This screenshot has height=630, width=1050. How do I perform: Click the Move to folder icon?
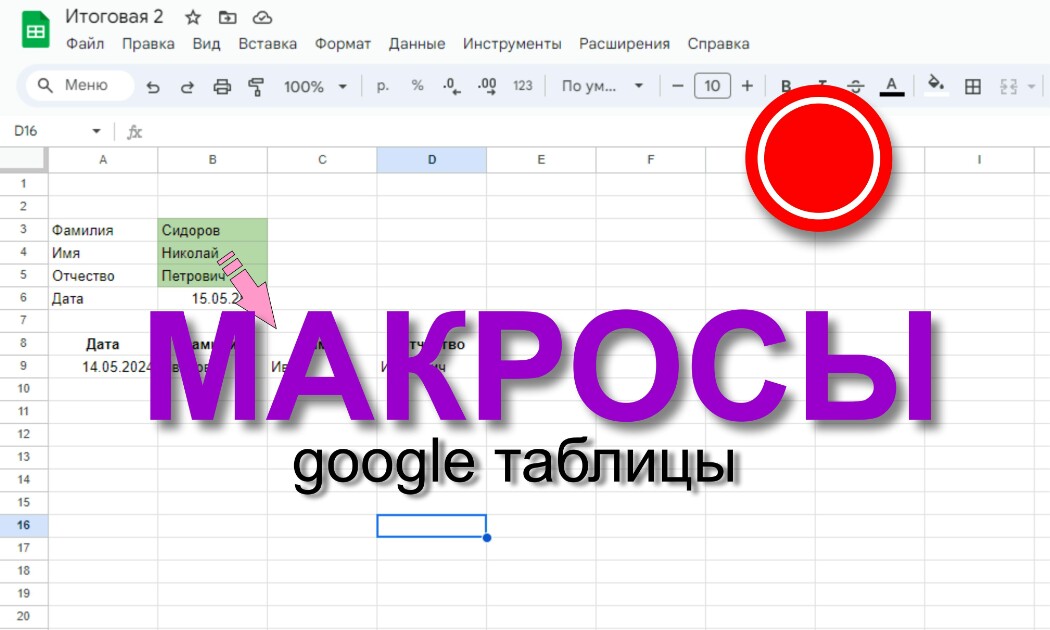coord(228,17)
